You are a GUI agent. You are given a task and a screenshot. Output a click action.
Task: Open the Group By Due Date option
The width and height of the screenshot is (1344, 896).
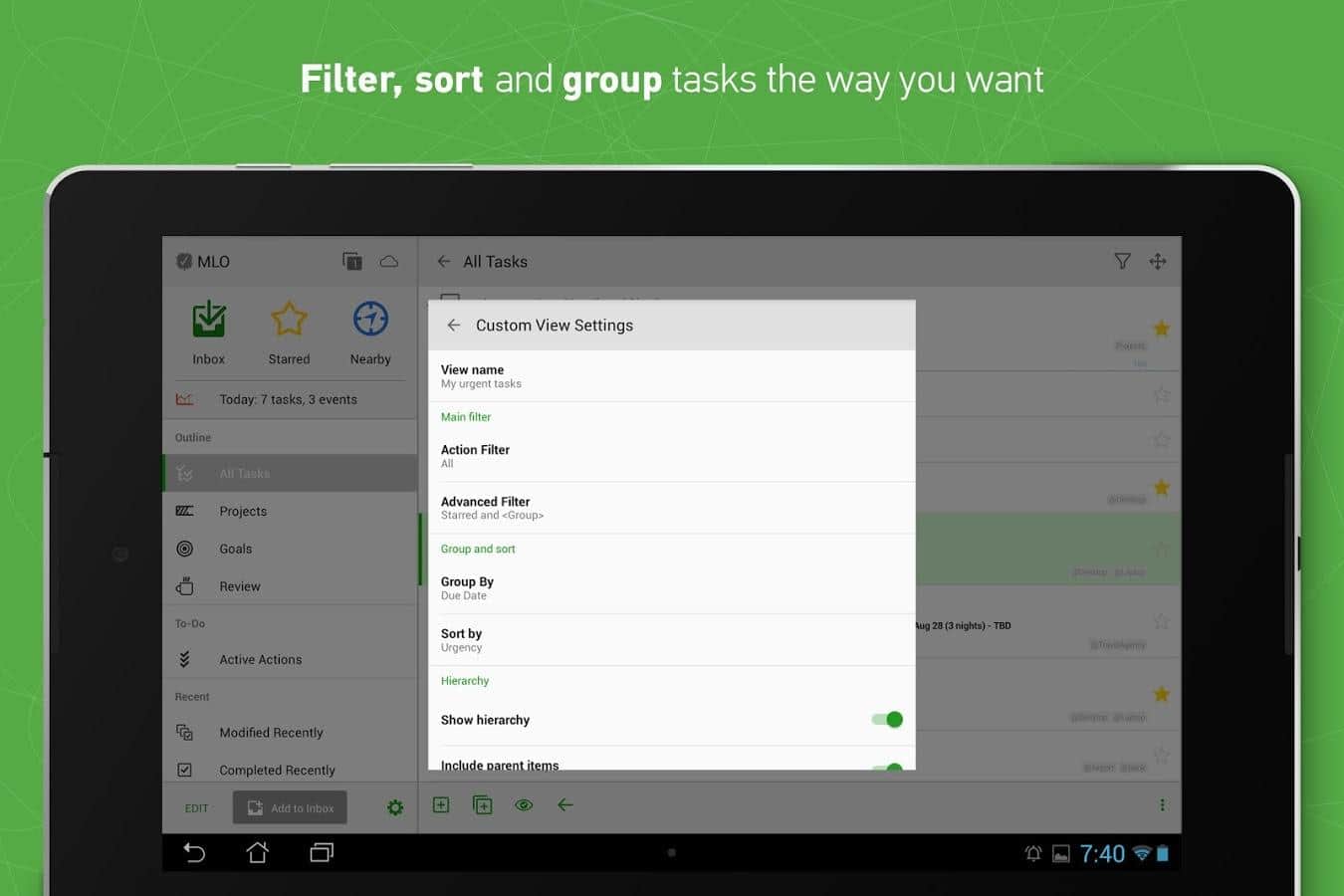671,587
